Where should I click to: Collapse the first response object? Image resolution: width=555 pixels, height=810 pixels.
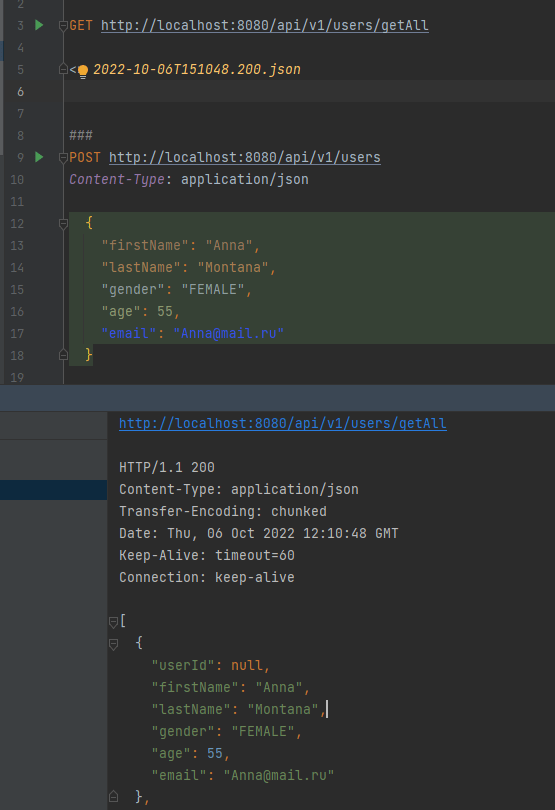(113, 644)
